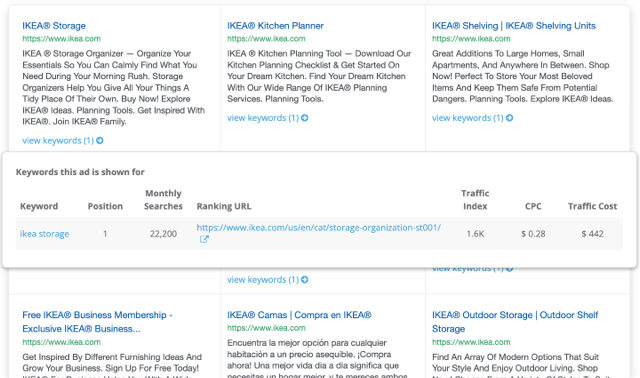Click ikea.com URL under Kitchen Planner ad

[x=266, y=39]
